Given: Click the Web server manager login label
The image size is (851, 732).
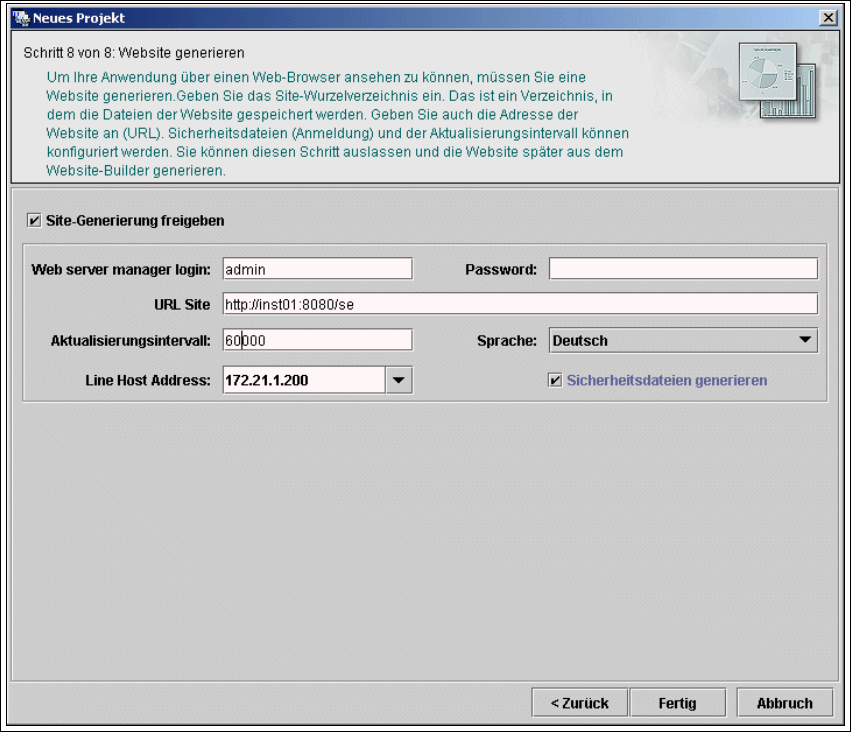Looking at the screenshot, I should tap(120, 269).
